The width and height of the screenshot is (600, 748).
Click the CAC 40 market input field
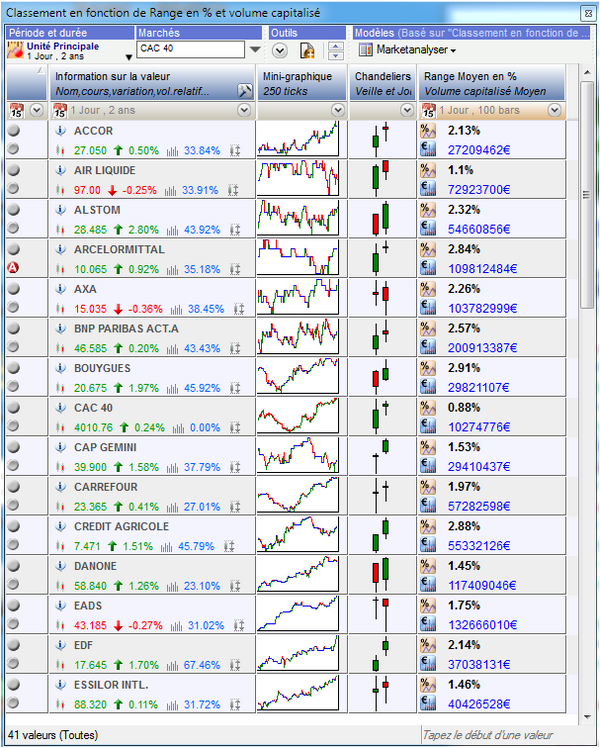point(191,49)
